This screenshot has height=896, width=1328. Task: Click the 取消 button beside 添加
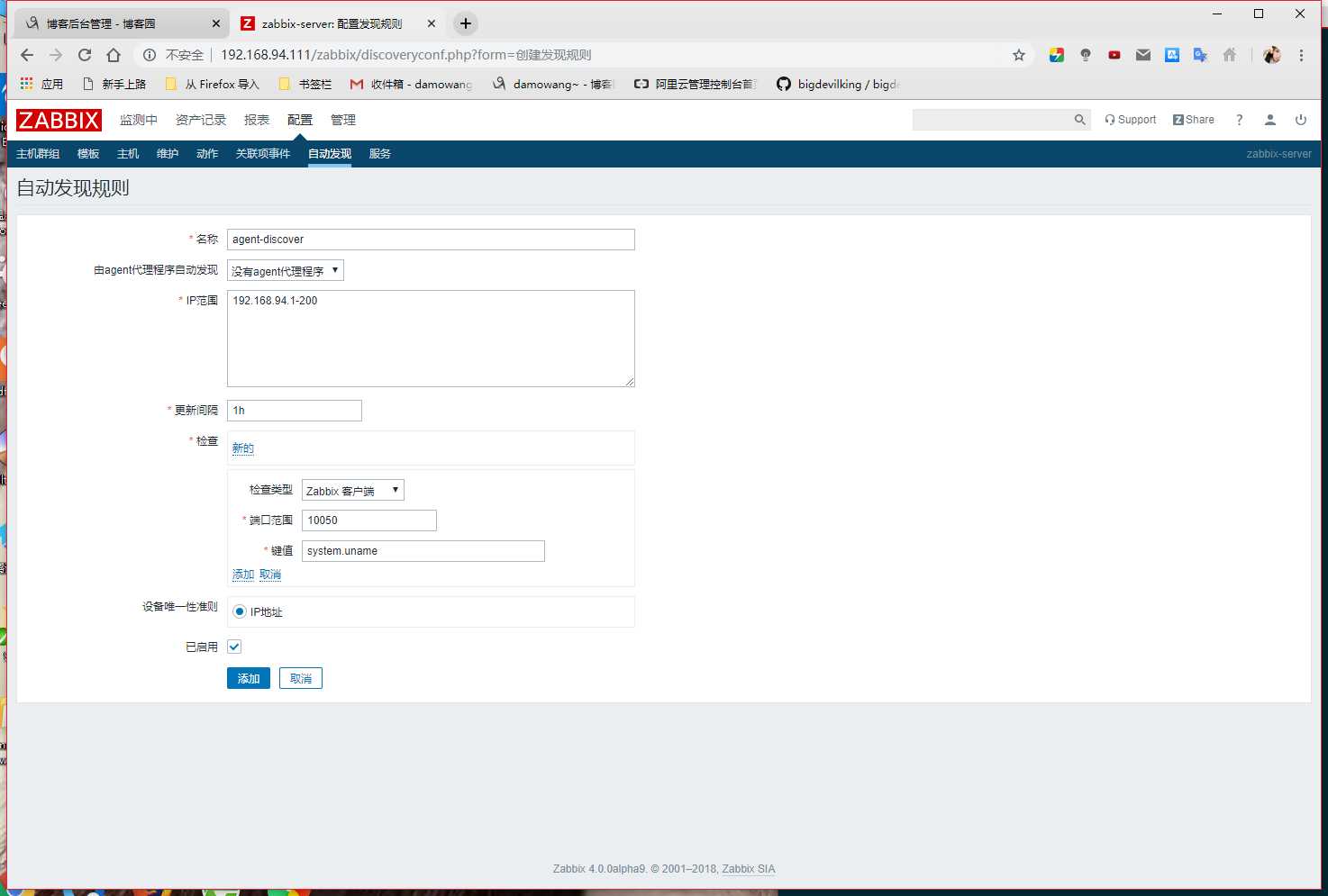[x=301, y=678]
